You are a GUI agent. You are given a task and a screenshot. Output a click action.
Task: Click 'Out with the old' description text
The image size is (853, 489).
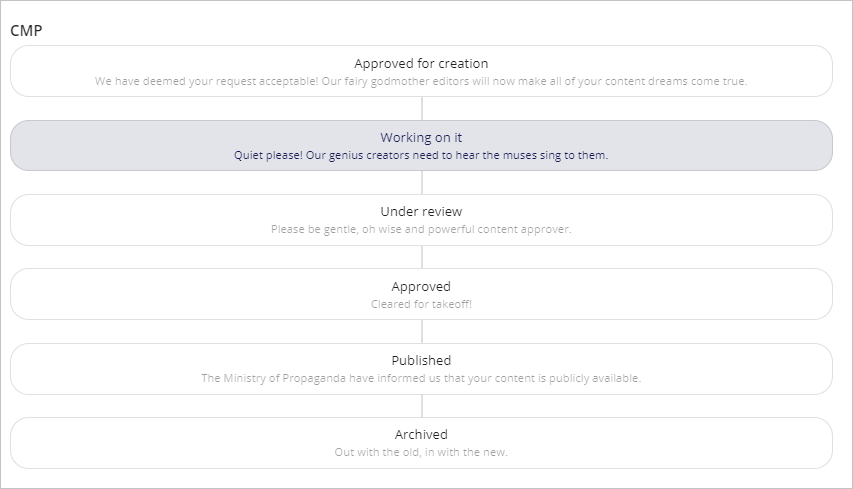click(x=421, y=452)
